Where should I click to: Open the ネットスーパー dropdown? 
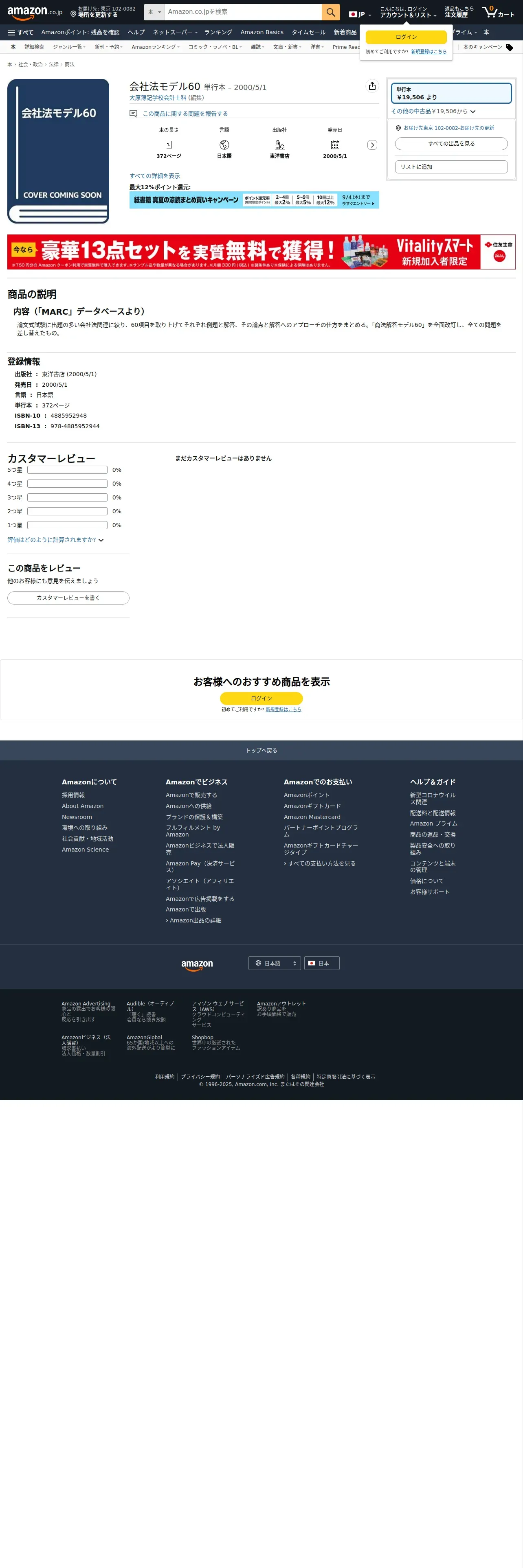(175, 32)
